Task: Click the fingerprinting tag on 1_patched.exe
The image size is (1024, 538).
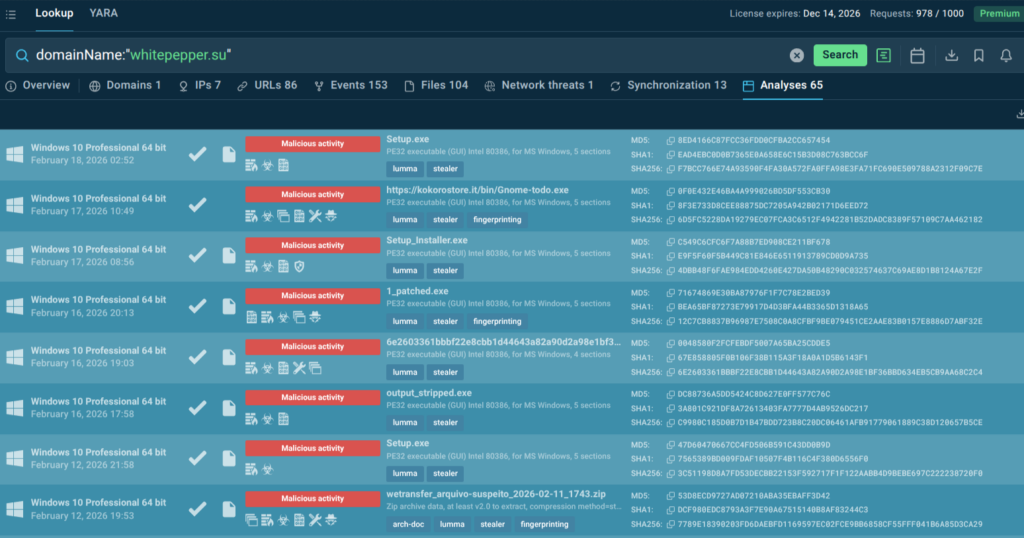Action: [x=497, y=321]
